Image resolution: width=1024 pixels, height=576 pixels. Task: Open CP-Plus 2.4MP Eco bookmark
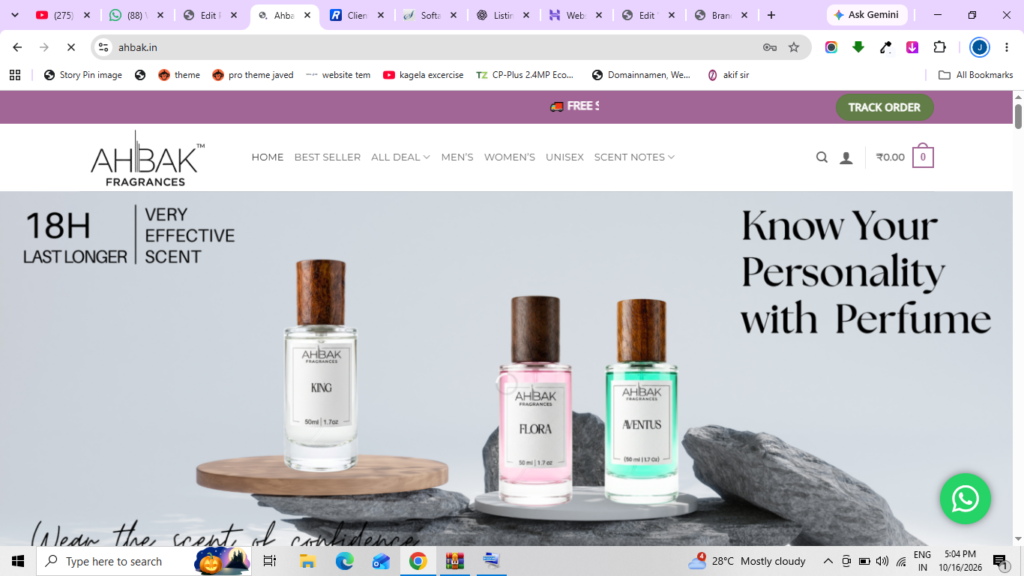click(525, 75)
